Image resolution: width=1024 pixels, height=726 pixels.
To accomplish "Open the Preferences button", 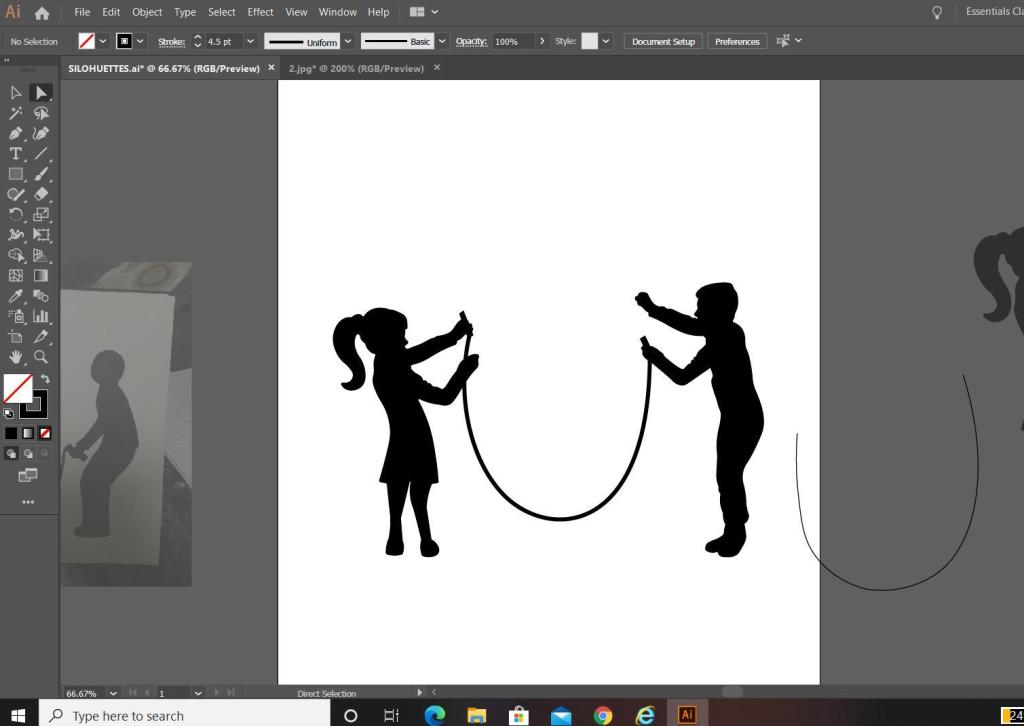I will (x=737, y=41).
